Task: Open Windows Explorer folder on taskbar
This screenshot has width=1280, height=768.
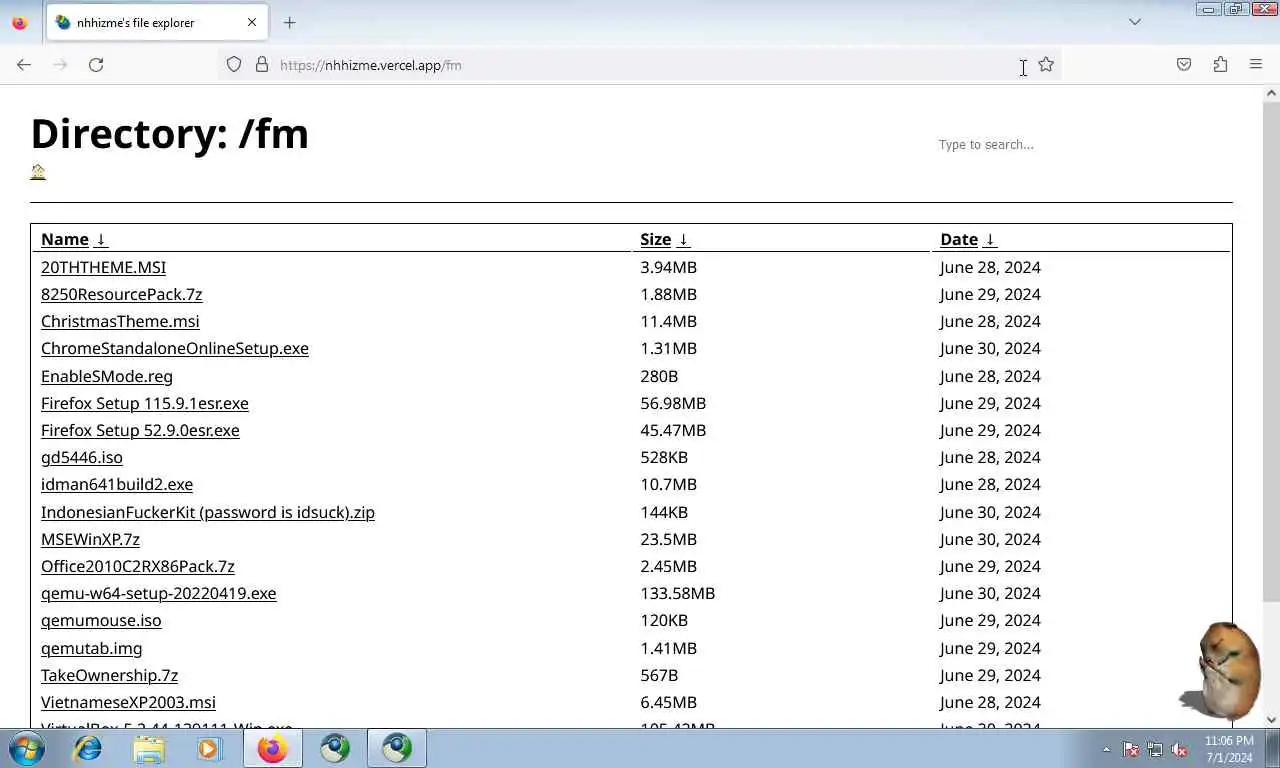Action: (x=149, y=748)
